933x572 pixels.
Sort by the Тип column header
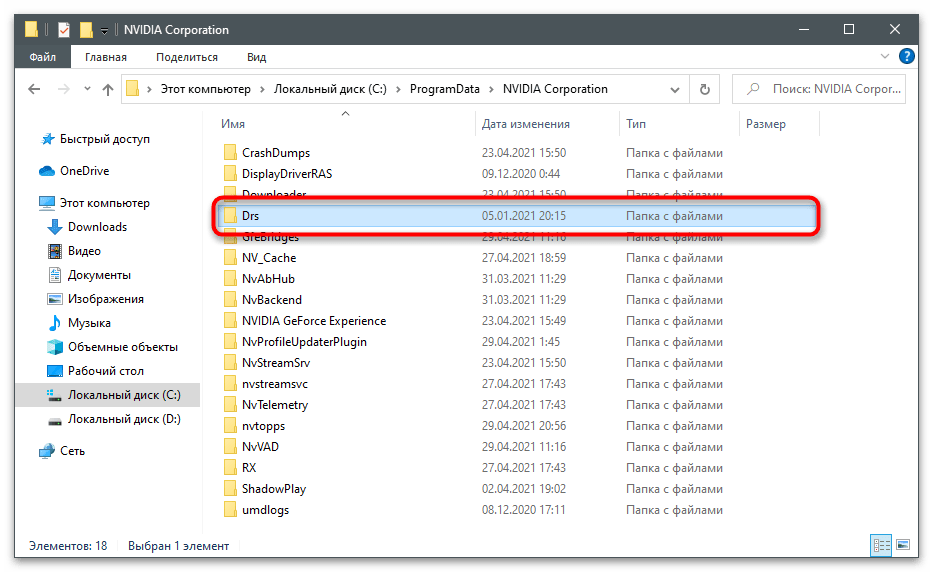[635, 124]
